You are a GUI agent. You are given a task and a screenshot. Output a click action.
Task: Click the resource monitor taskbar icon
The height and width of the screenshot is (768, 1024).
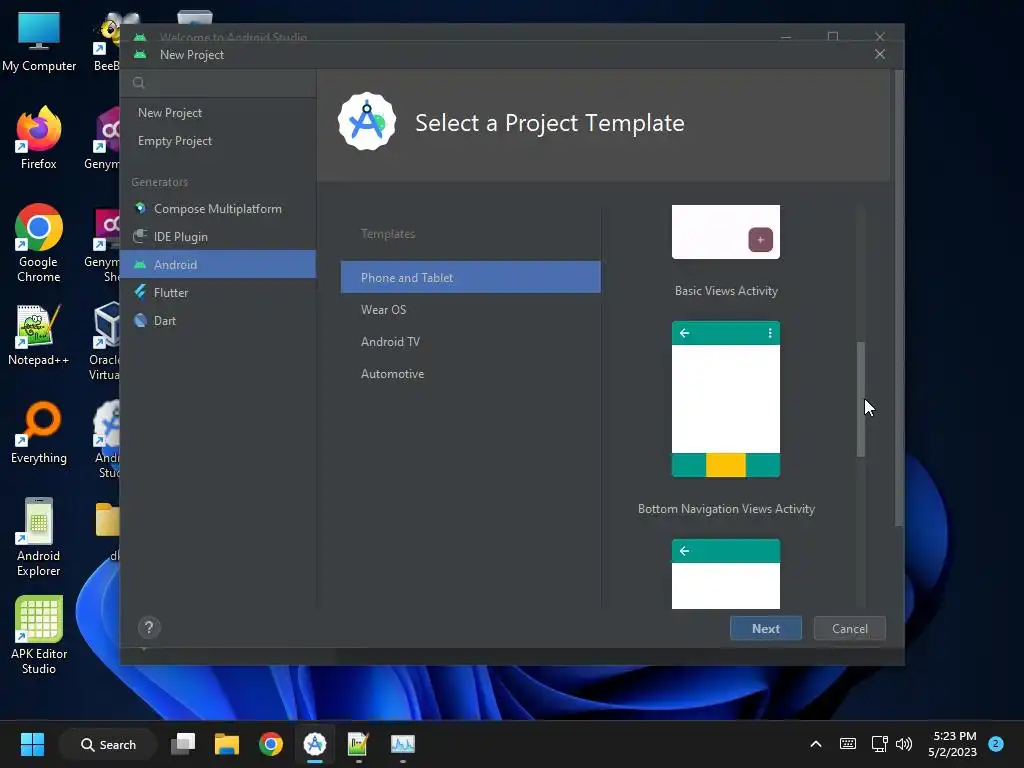click(x=402, y=744)
